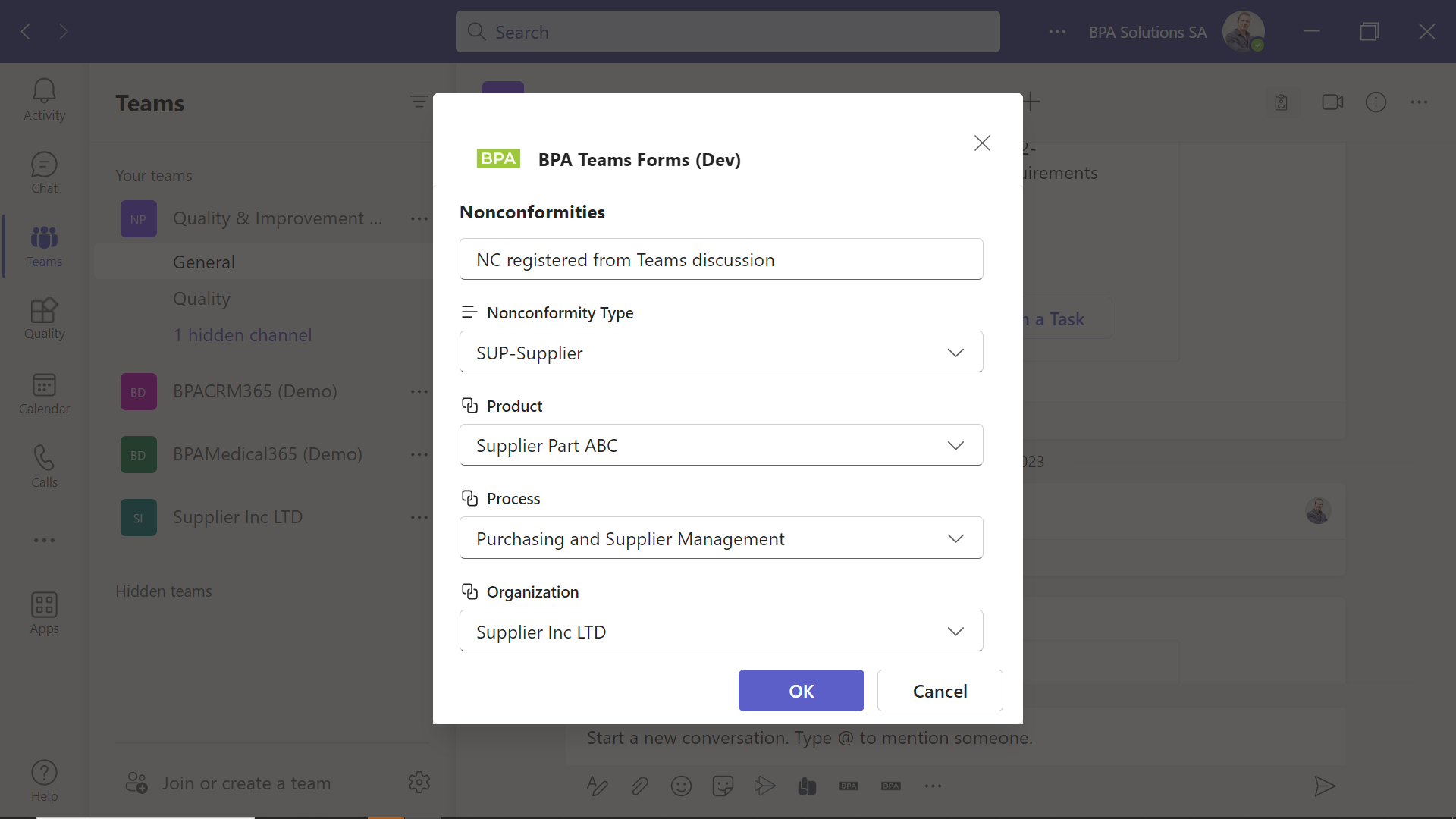Open more options for Supplier Inc LTD team
The image size is (1456, 819).
coord(419,518)
